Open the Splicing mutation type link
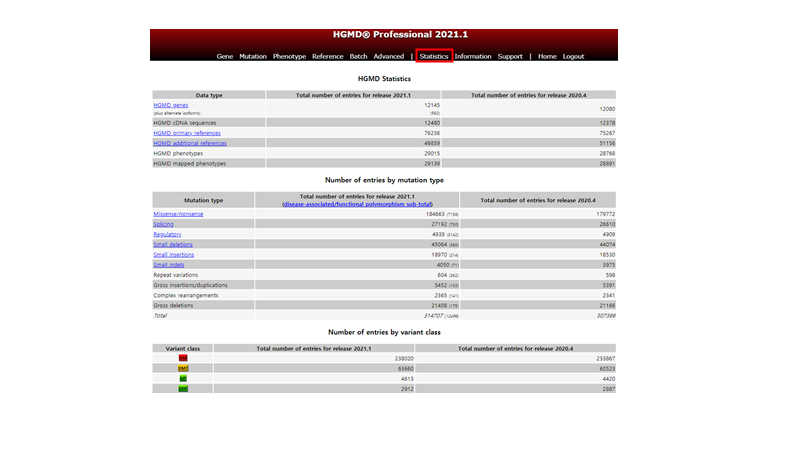Viewport: 800px width, 450px height. tap(163, 224)
